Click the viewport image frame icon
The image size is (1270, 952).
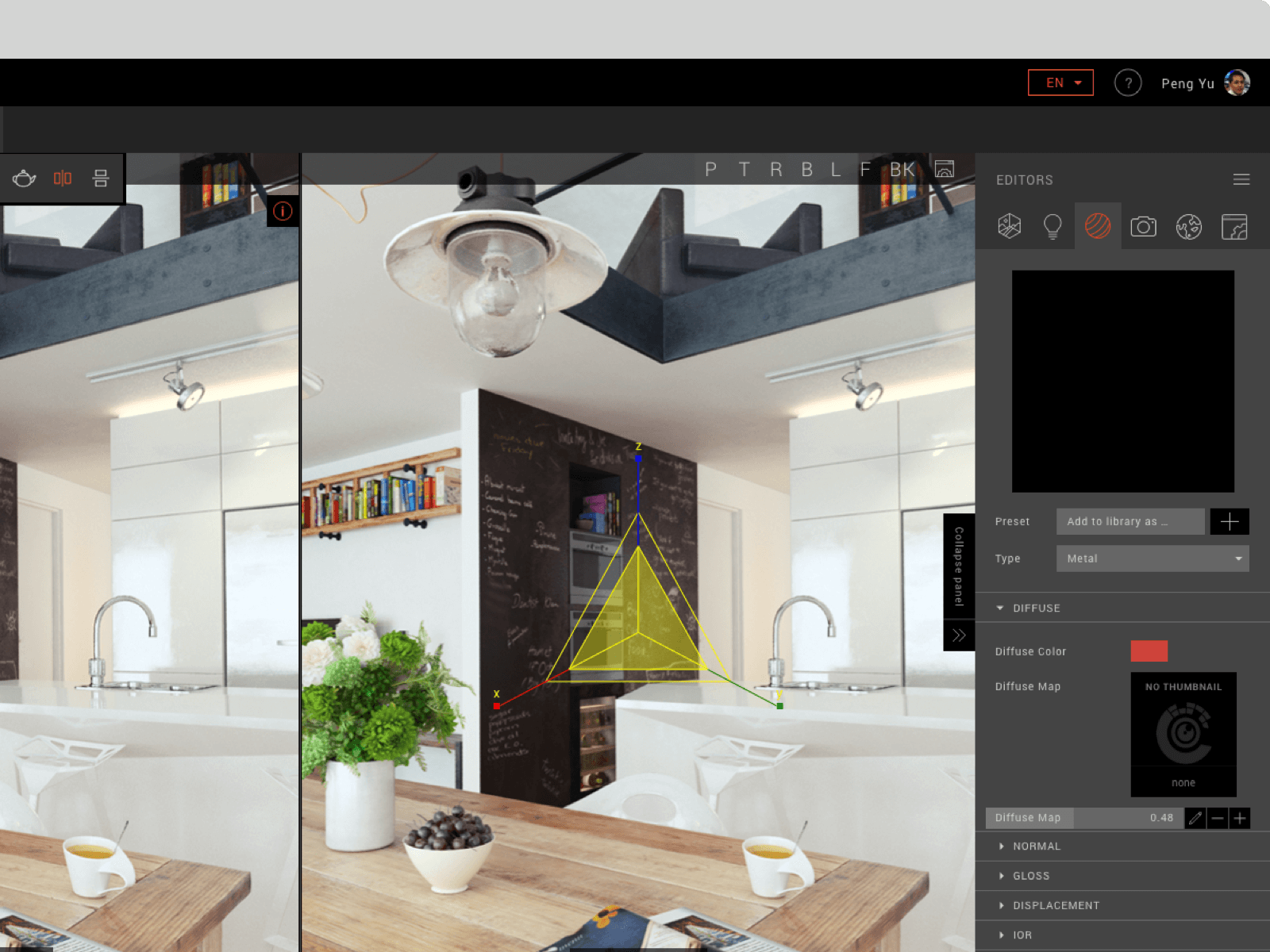945,169
